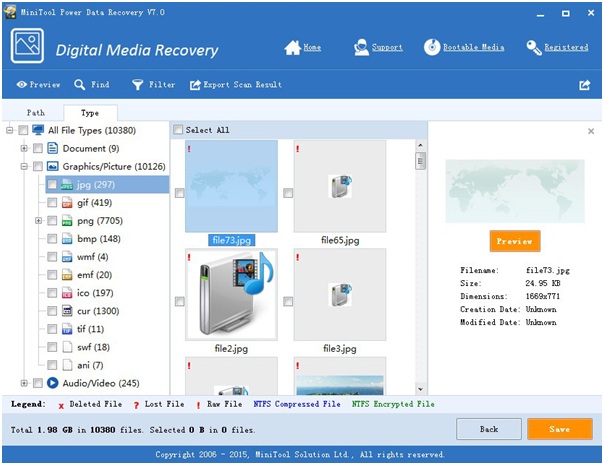This screenshot has height=465, width=604.
Task: Open Support from the header
Action: click(x=361, y=47)
